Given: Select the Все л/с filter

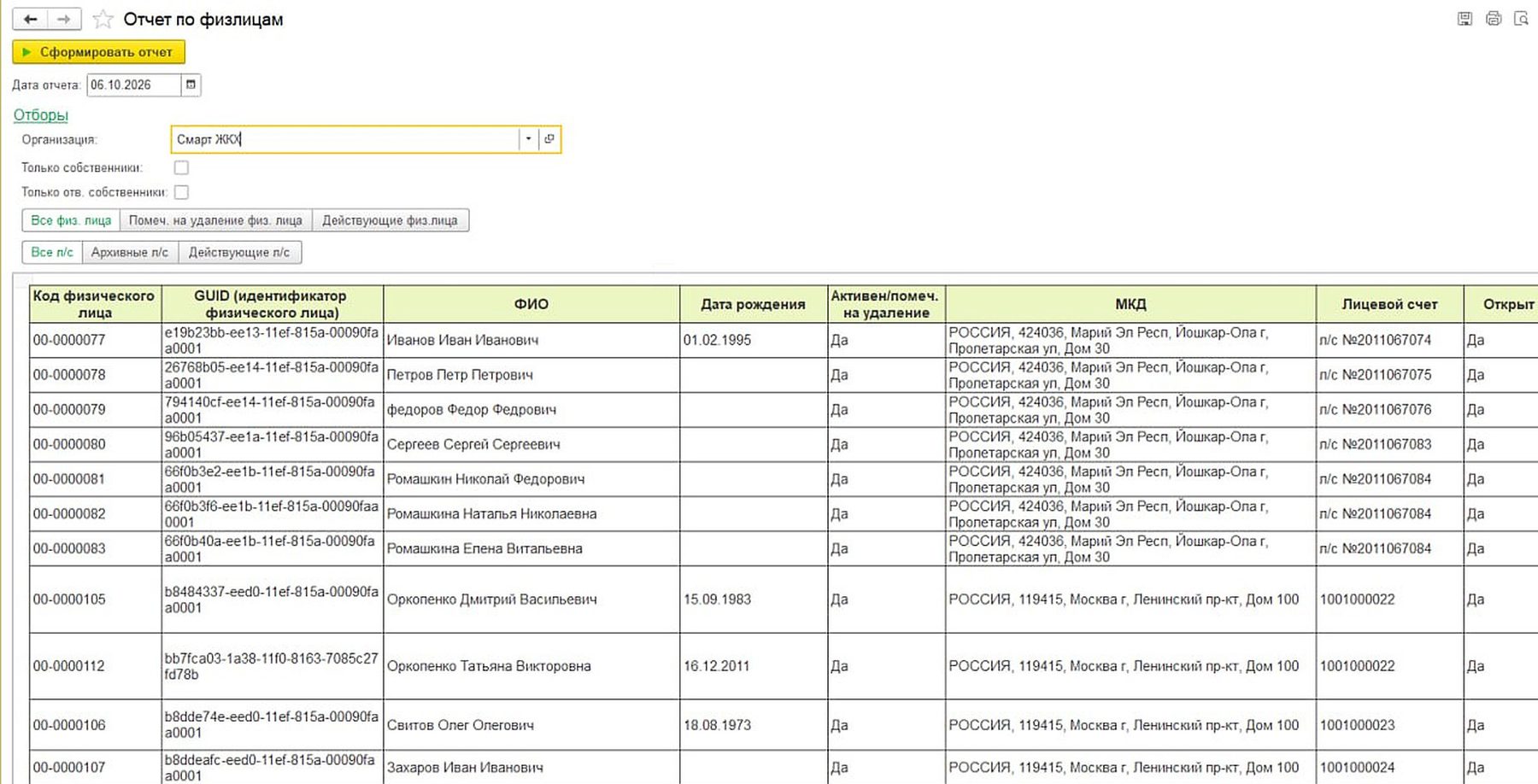Looking at the screenshot, I should tap(52, 252).
